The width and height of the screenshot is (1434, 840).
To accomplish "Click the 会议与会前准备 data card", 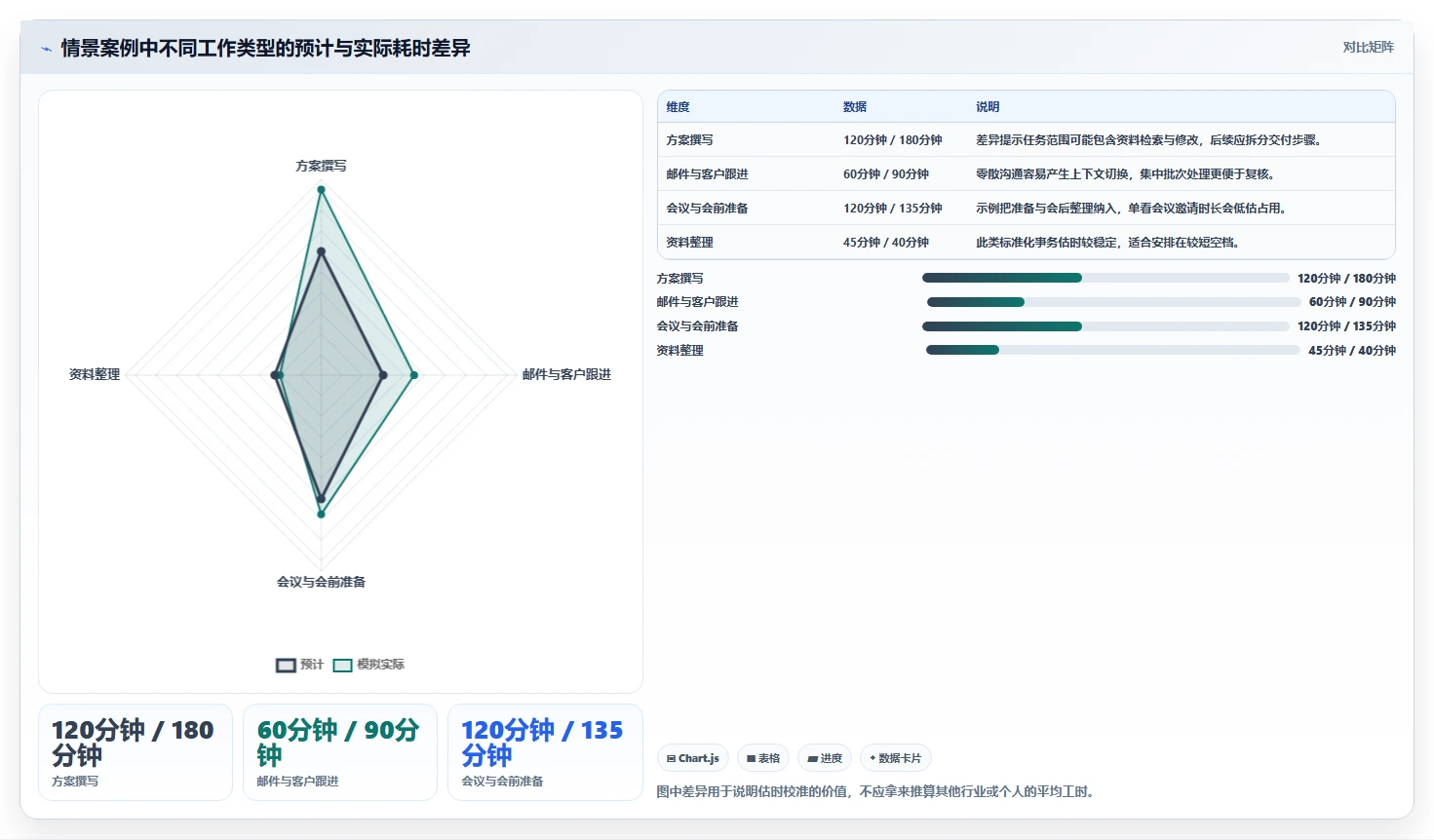I will pos(545,752).
